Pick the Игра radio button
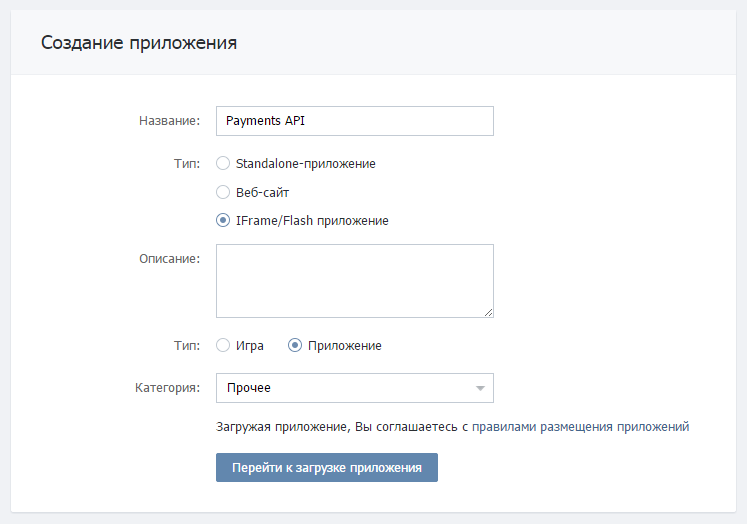This screenshot has width=747, height=524. click(x=223, y=346)
